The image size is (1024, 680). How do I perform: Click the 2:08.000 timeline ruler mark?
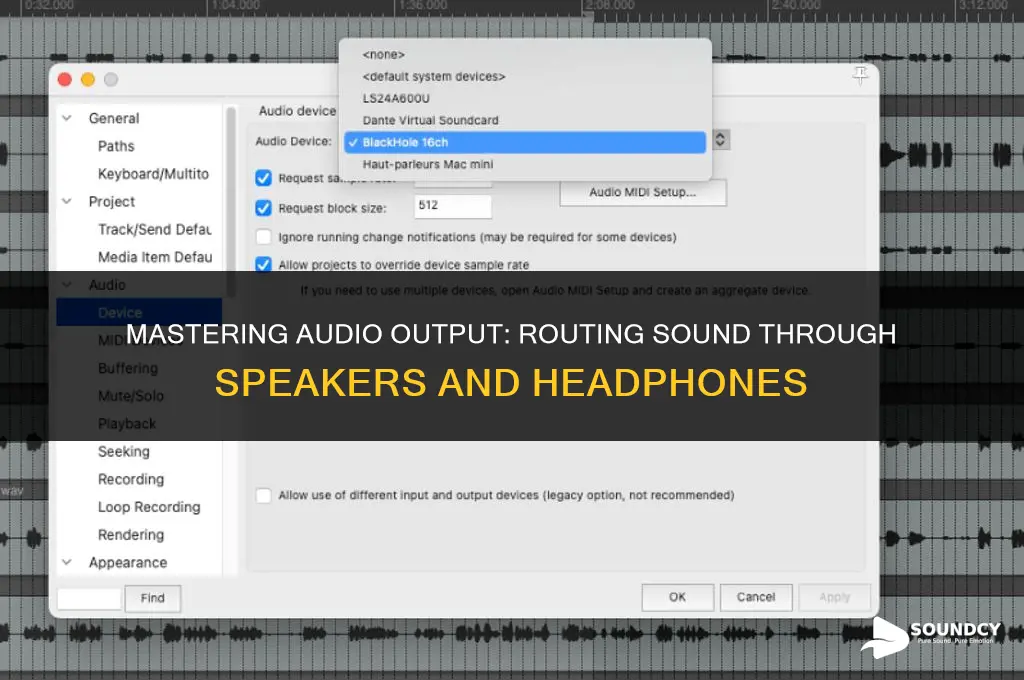point(611,5)
